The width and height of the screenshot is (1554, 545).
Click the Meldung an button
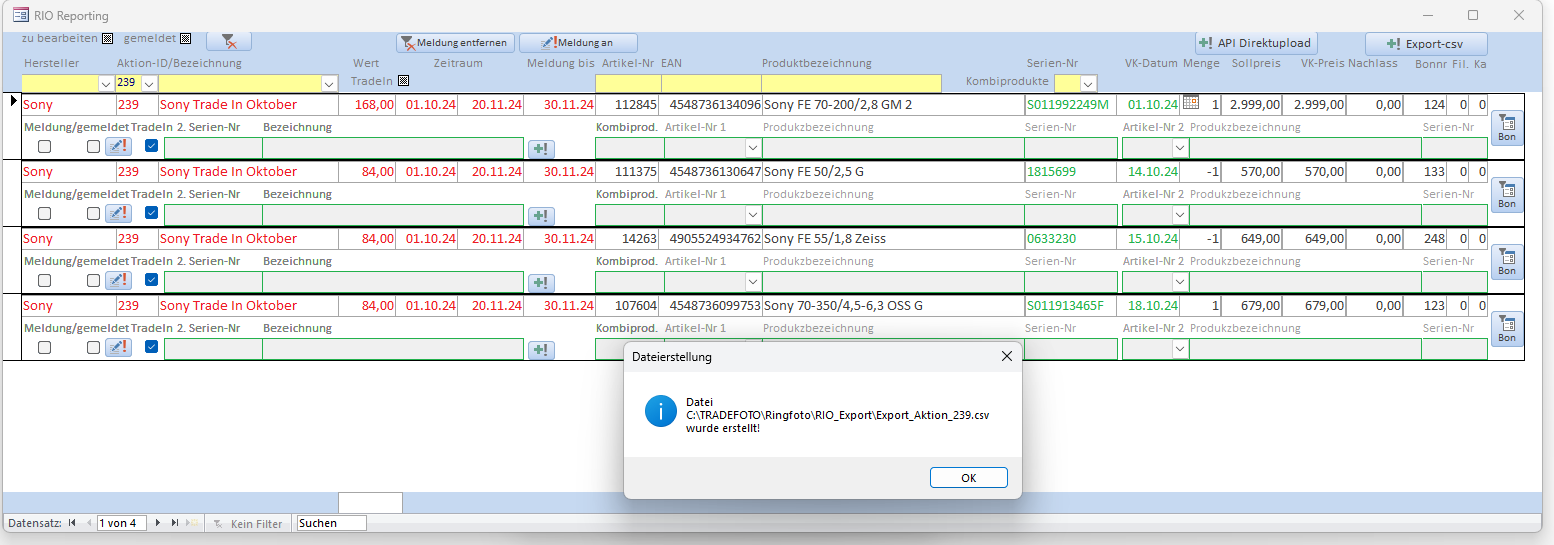[578, 43]
